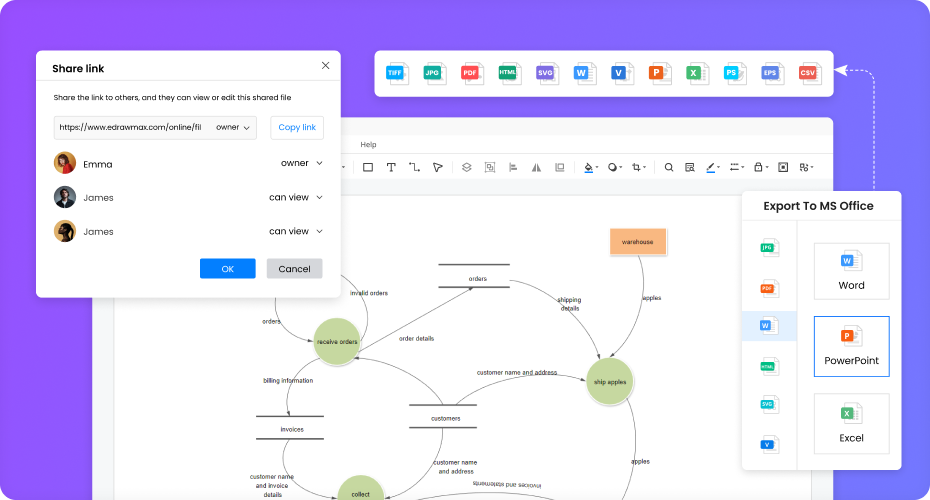This screenshot has height=500, width=930.
Task: Open the link permission owner dropdown
Action: point(233,128)
